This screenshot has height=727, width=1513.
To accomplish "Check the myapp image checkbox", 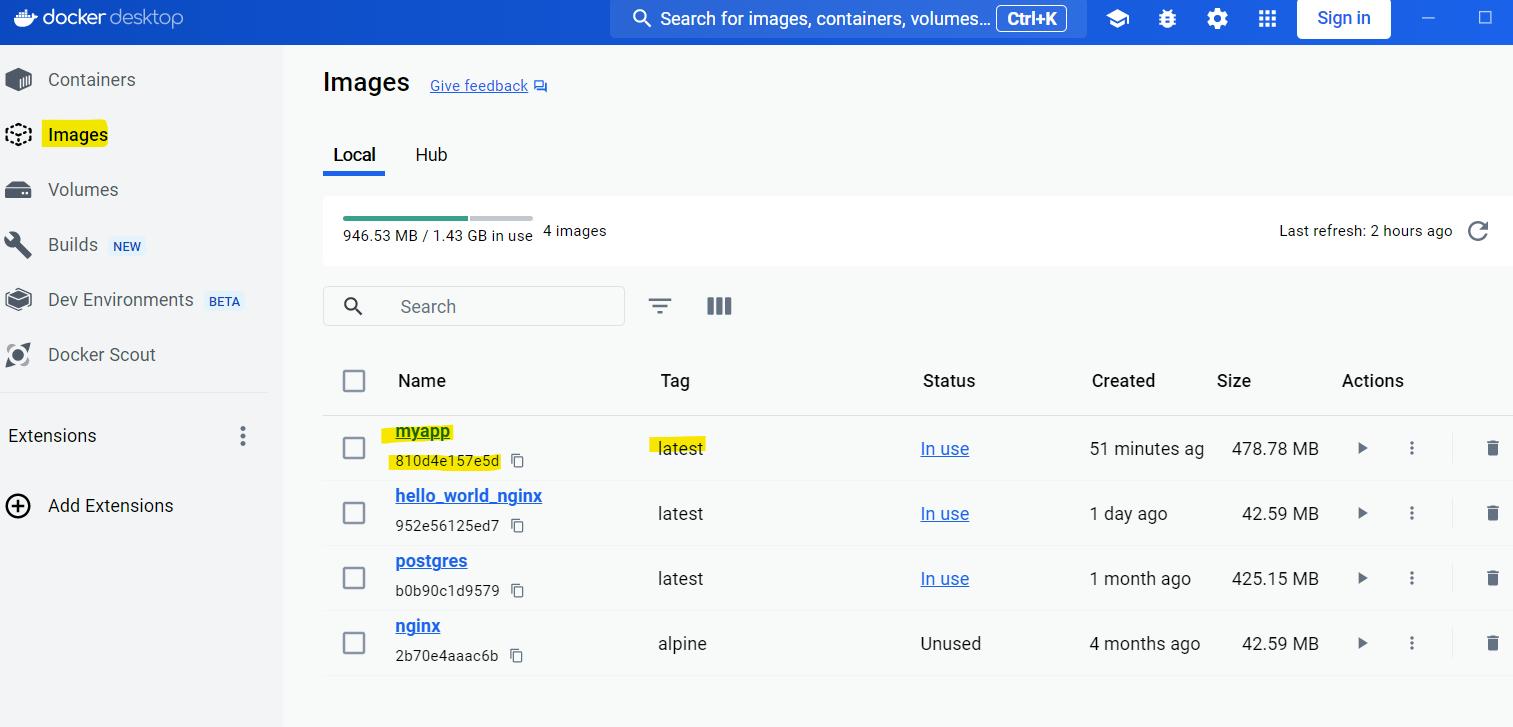I will pyautogui.click(x=354, y=448).
